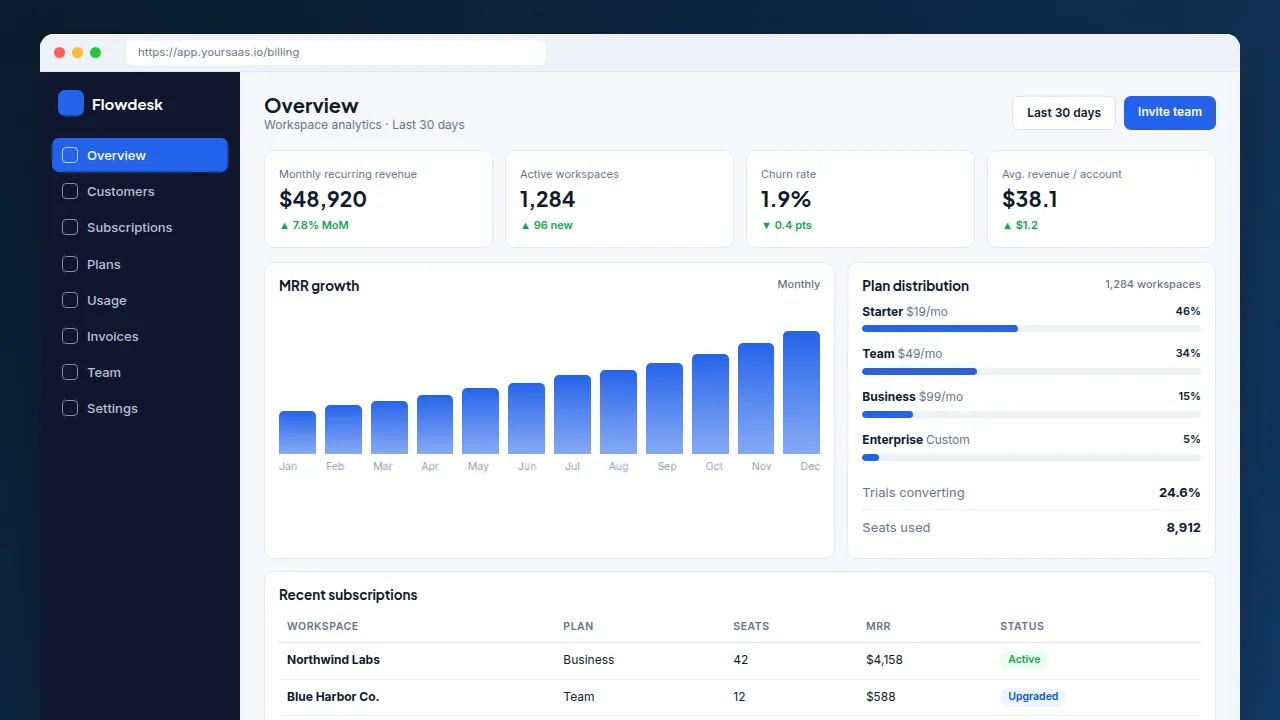Click the Oct bar in MRR chart
Screen dimensions: 1280x720
710,404
